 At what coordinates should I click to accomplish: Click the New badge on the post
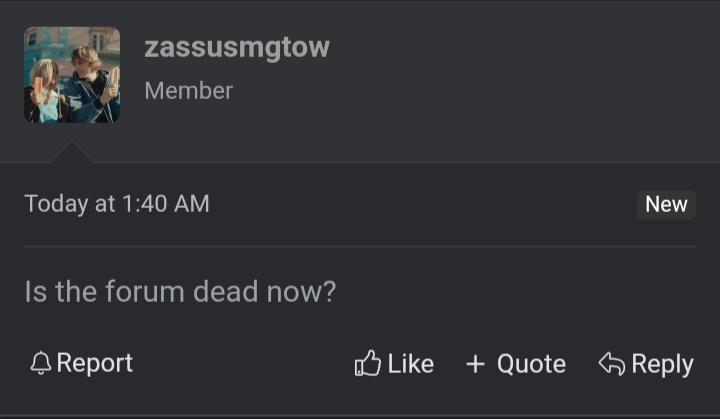[x=665, y=204]
